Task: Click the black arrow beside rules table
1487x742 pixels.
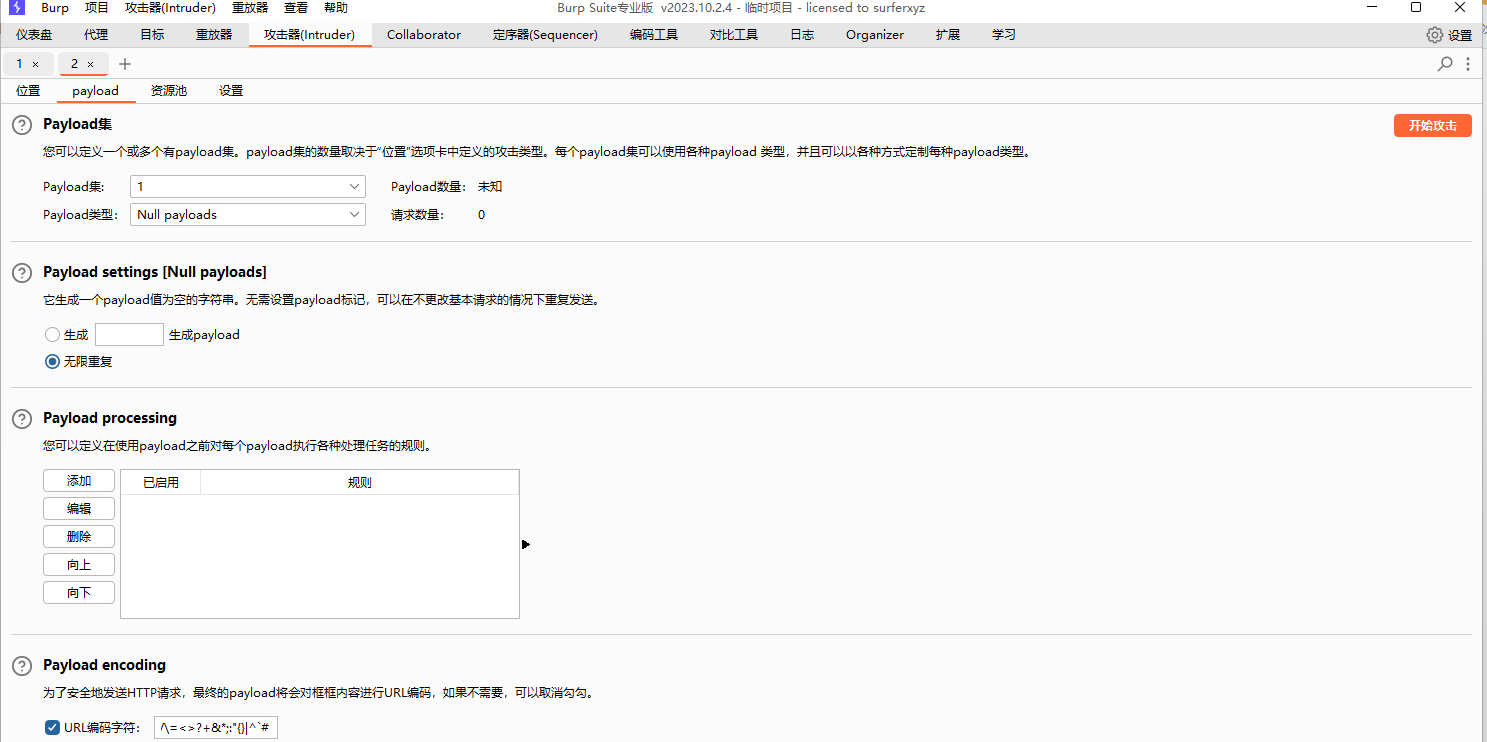Action: [526, 545]
